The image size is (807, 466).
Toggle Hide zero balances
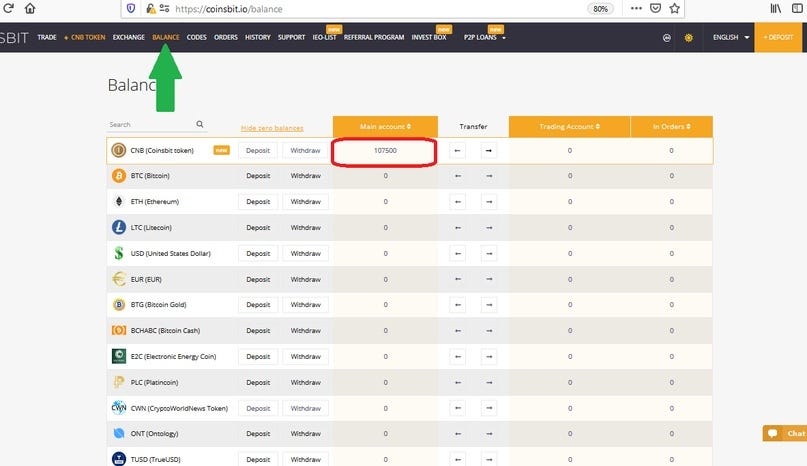tap(272, 128)
